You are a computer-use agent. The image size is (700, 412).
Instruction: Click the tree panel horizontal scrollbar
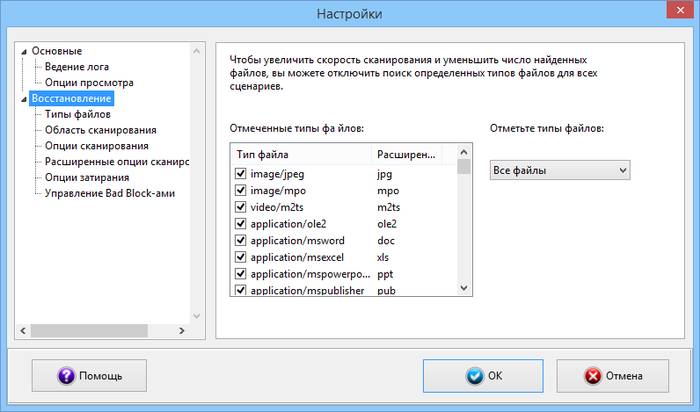pyautogui.click(x=100, y=330)
